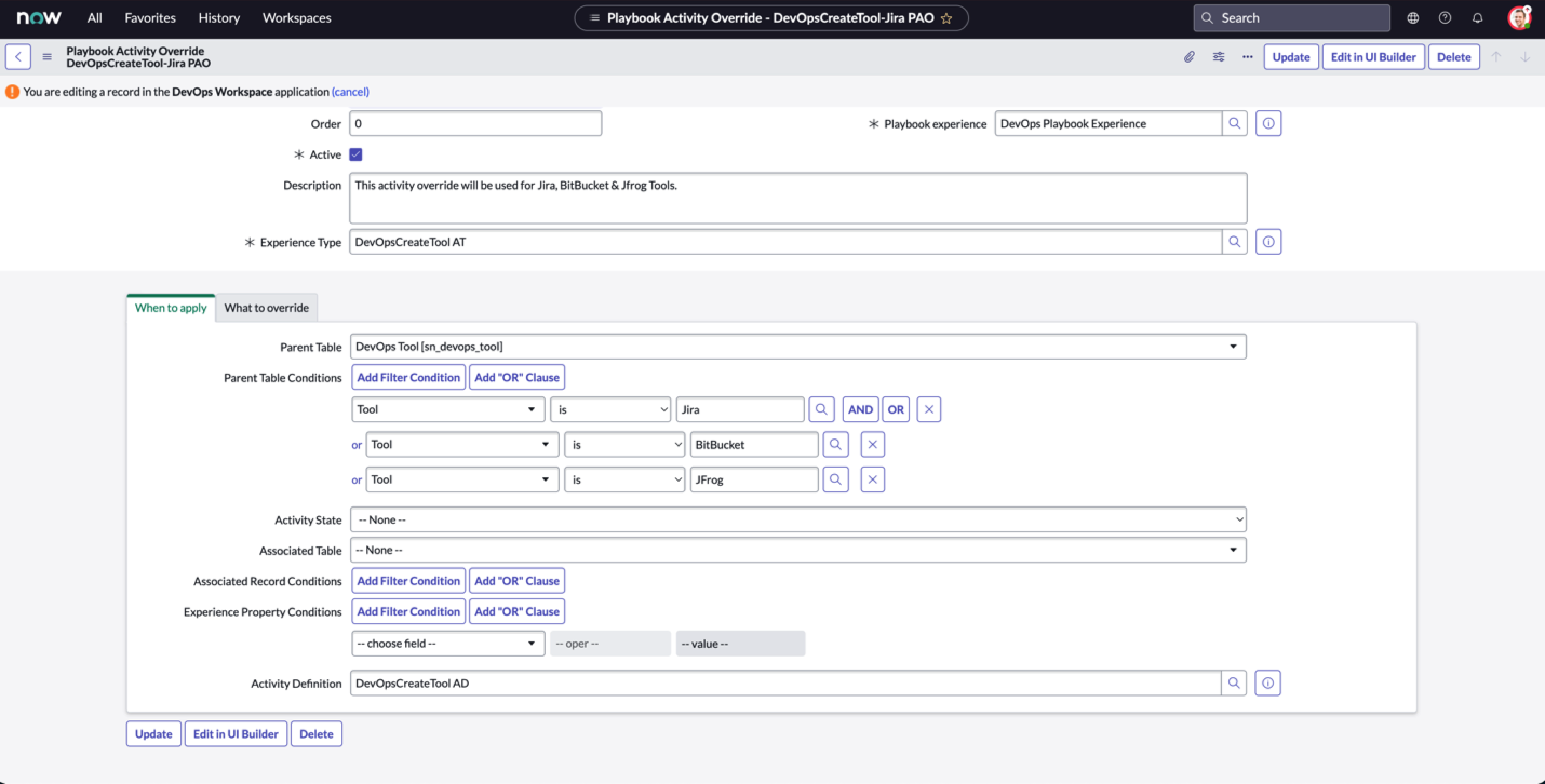Open the Workspaces menu
Image resolution: width=1545 pixels, height=784 pixels.
[x=297, y=18]
